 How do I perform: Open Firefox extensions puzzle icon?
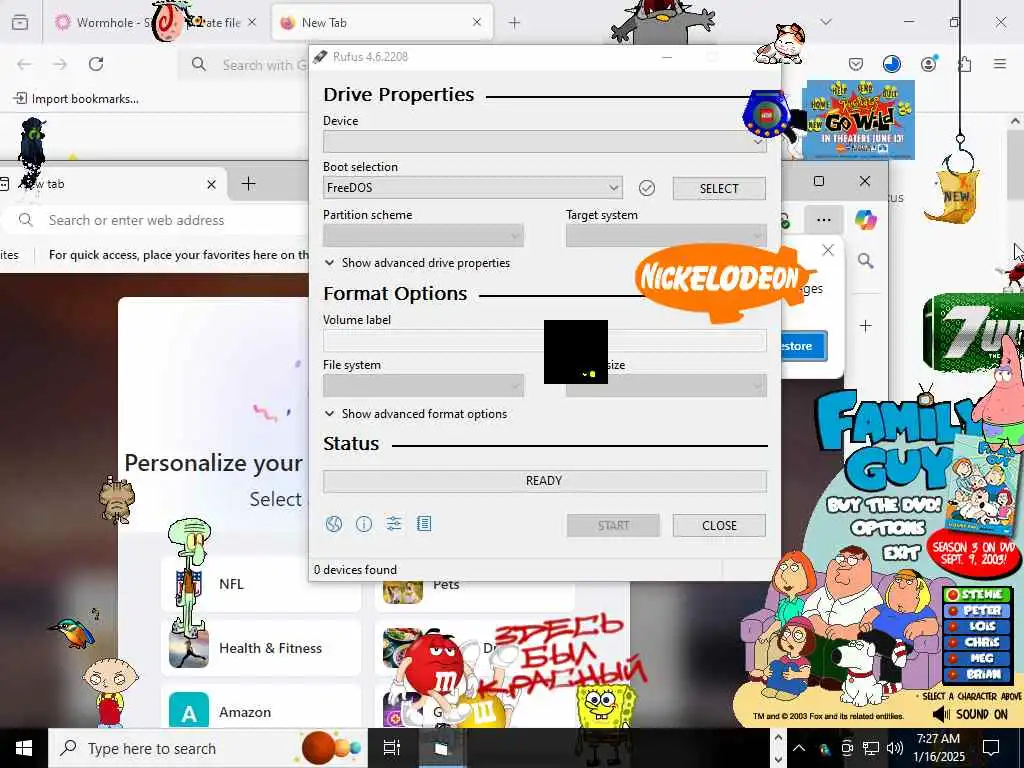pos(964,64)
